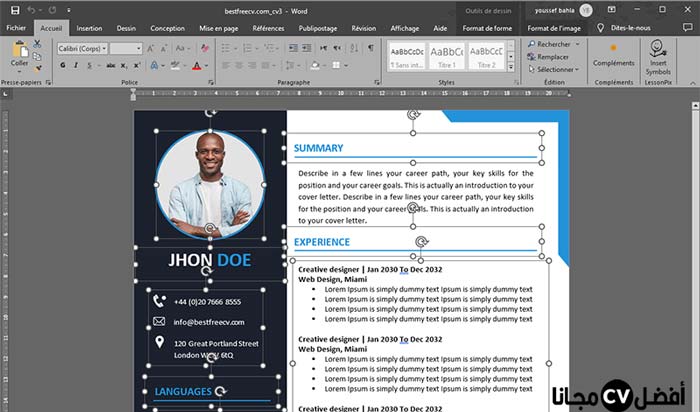
Task: Select the Titre 1 style
Action: [x=446, y=56]
